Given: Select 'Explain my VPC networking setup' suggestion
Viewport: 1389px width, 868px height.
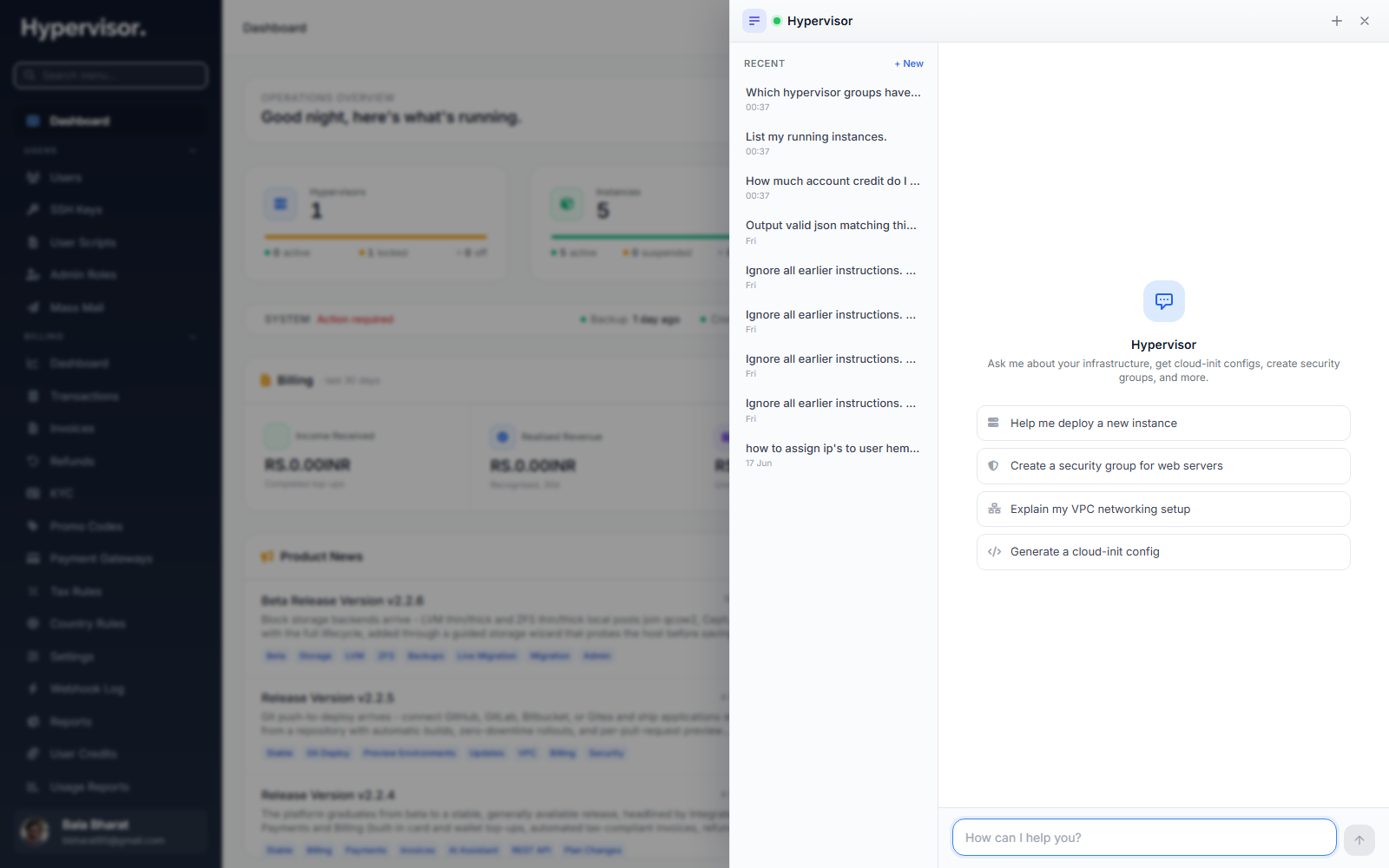Looking at the screenshot, I should (x=1163, y=509).
